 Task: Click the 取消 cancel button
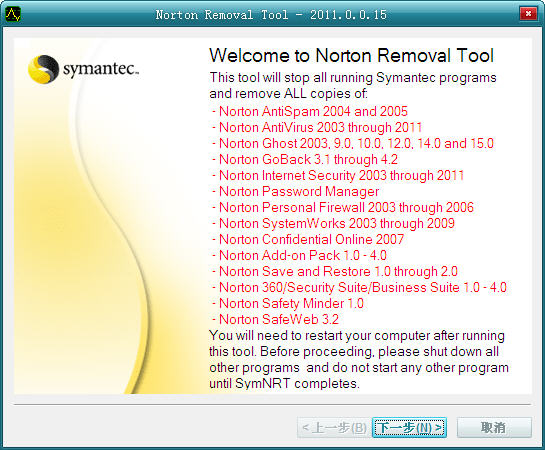point(494,427)
